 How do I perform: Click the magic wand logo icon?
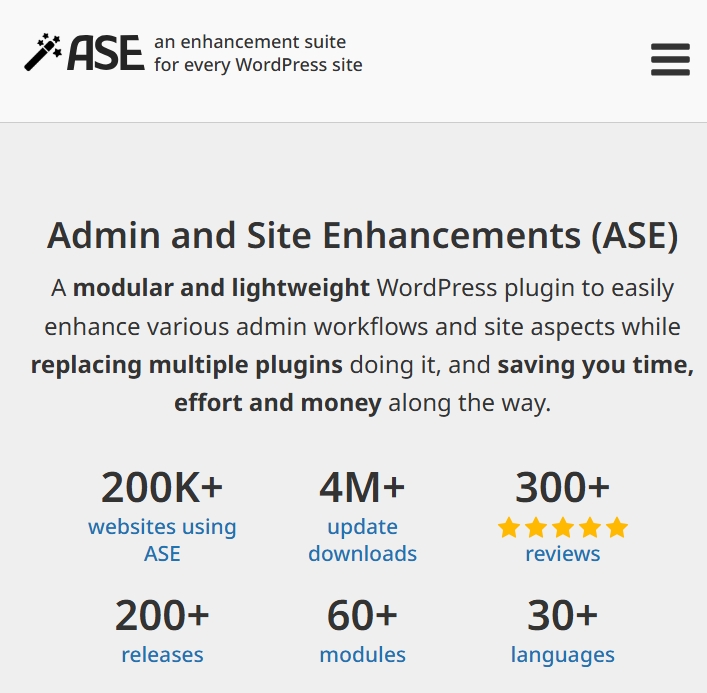point(43,52)
